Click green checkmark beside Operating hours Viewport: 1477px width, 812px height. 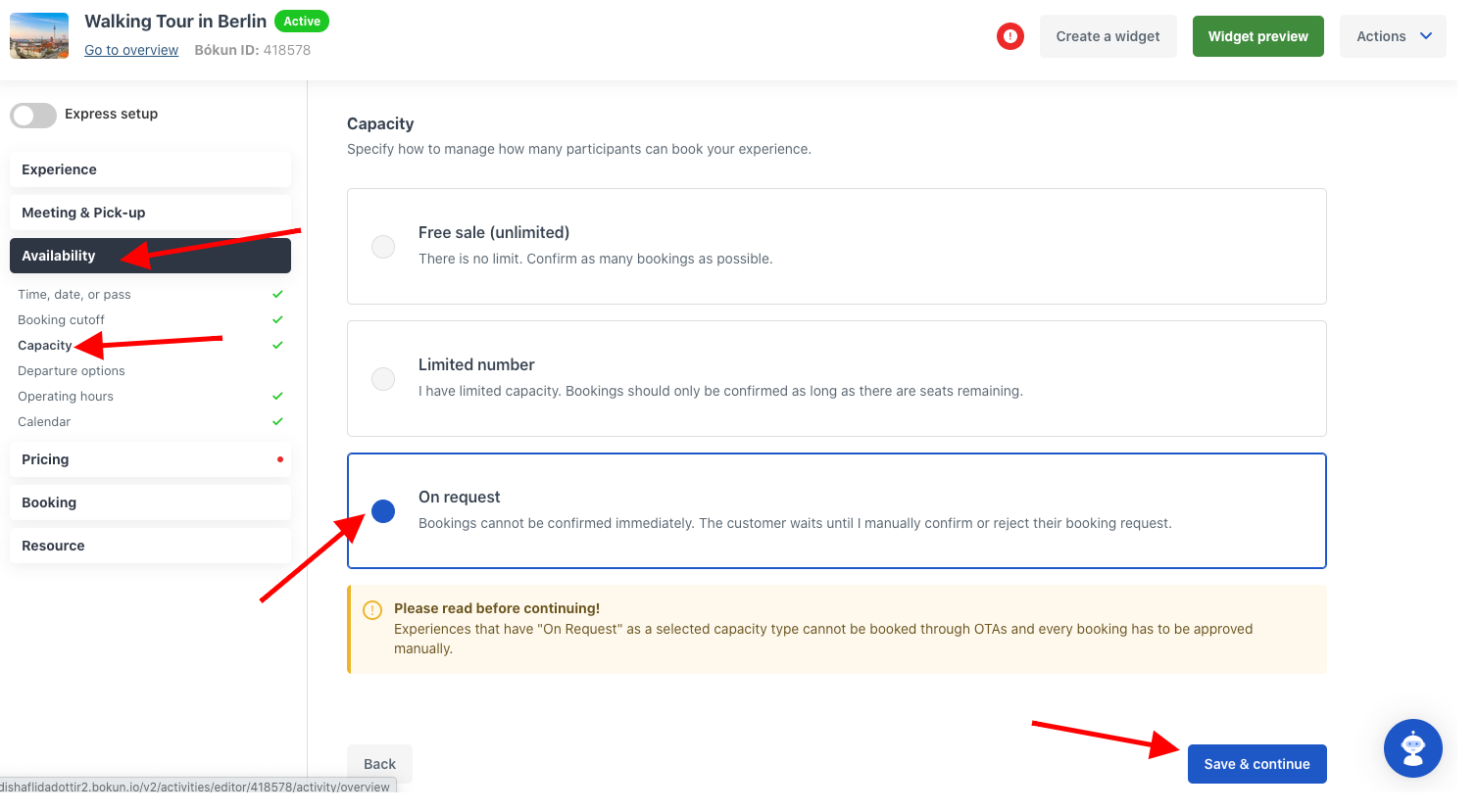tap(277, 396)
